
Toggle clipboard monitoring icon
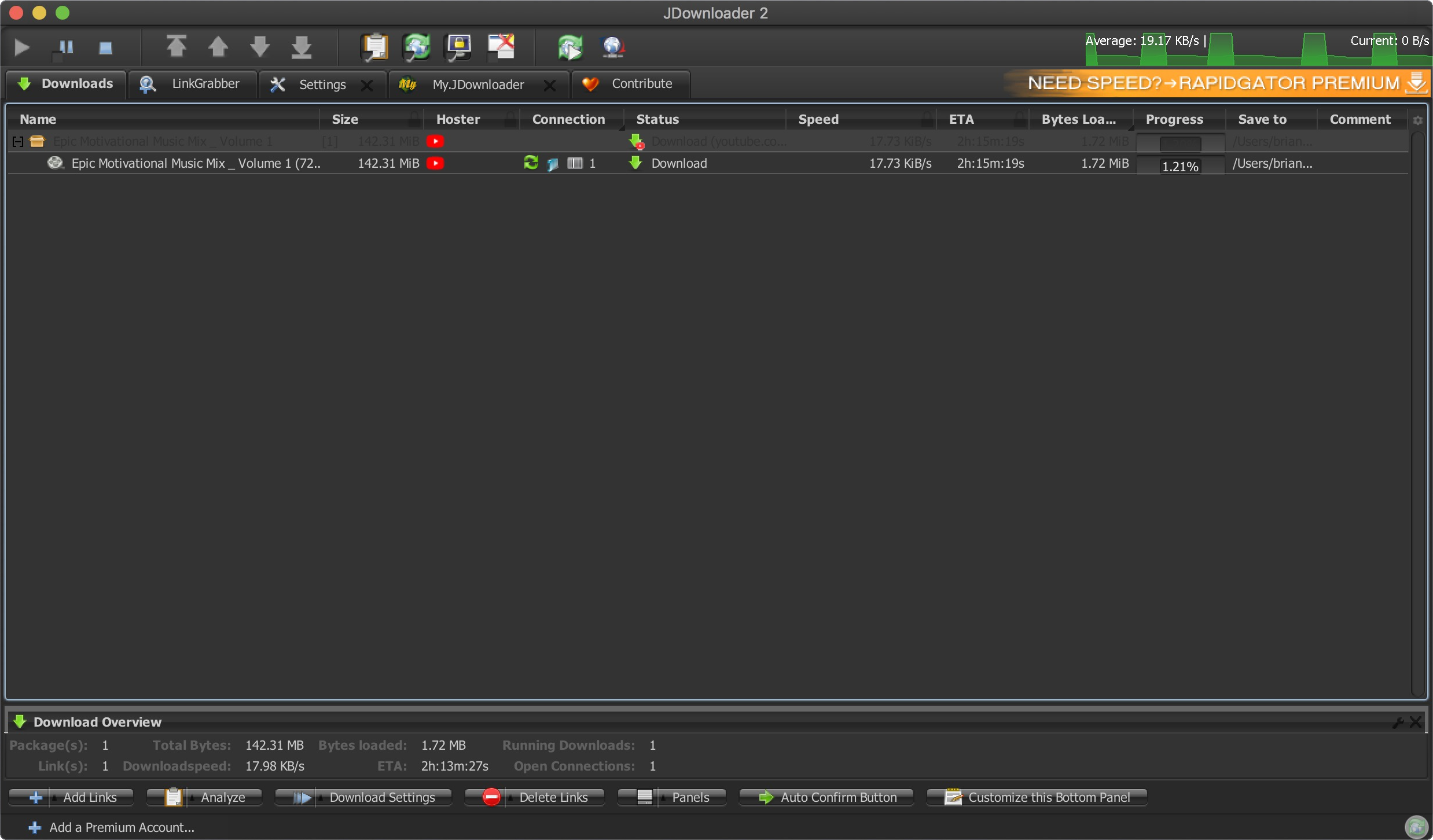[x=375, y=47]
